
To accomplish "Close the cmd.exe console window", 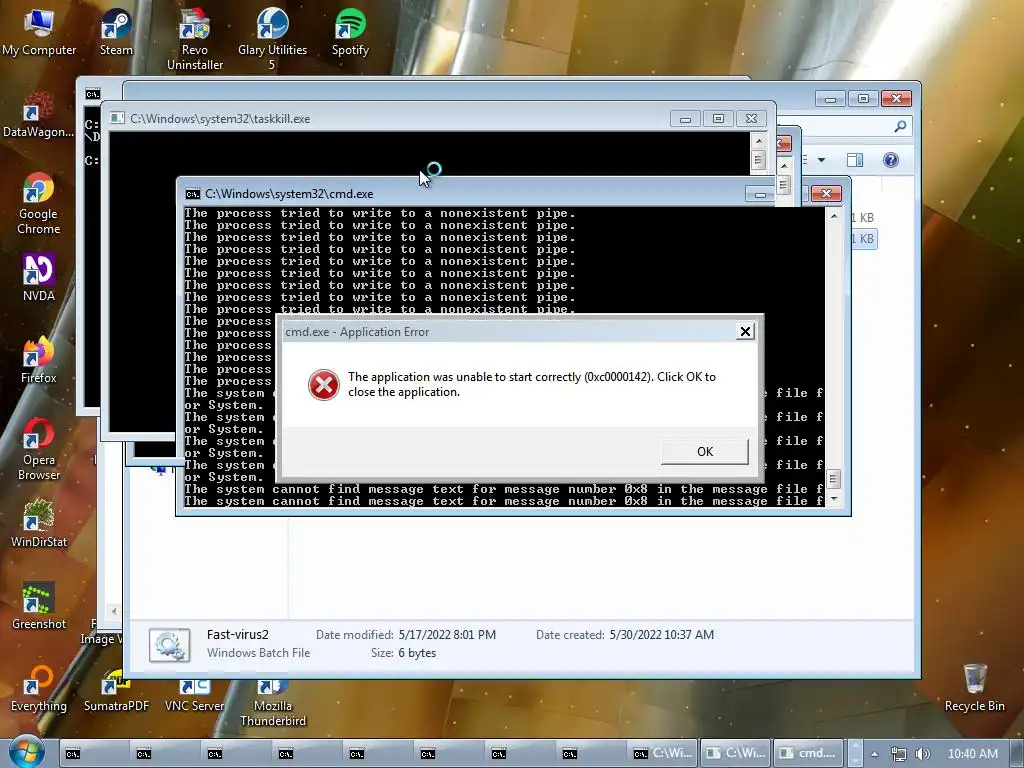I will point(826,193).
